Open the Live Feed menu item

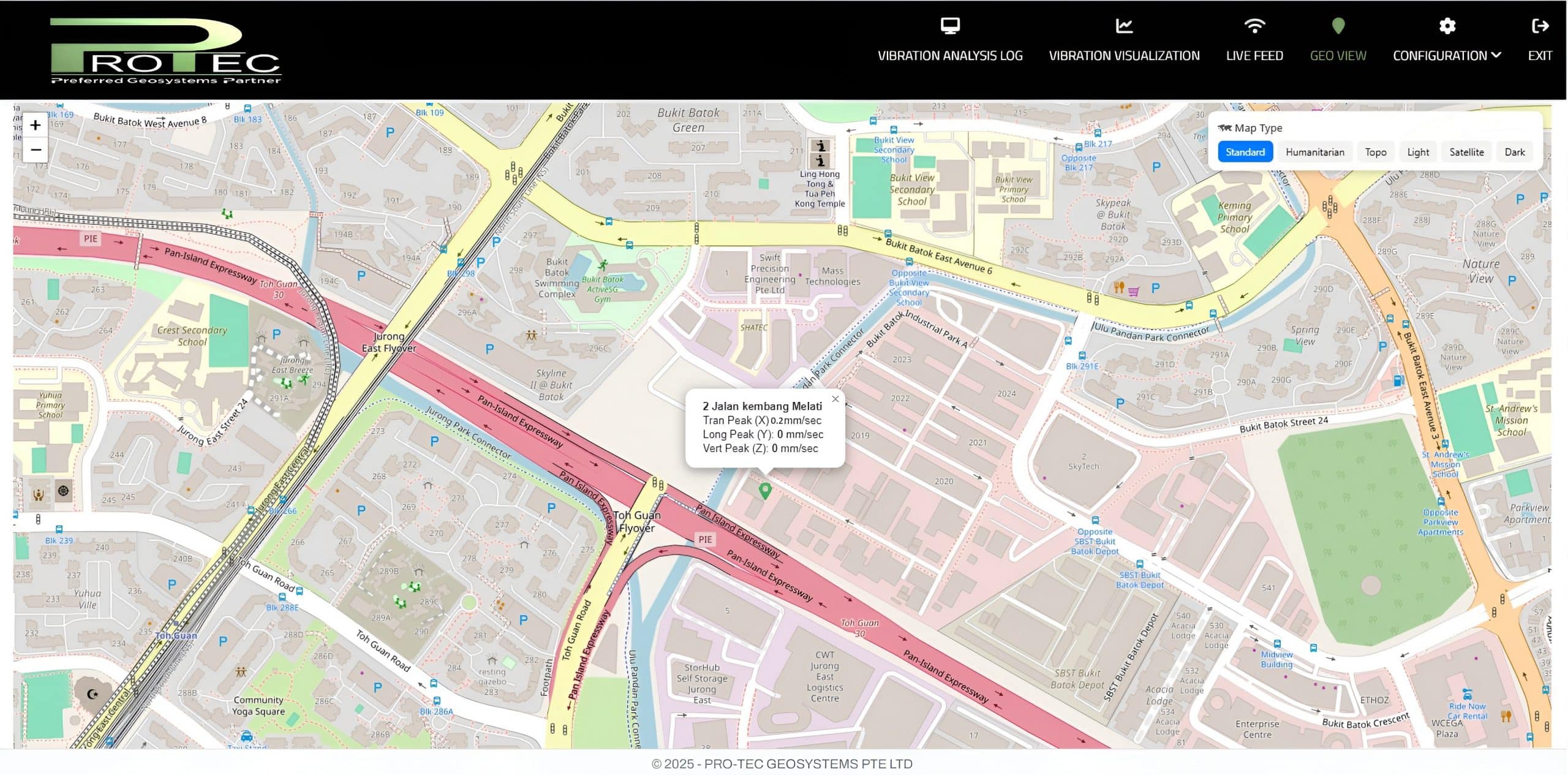tap(1254, 56)
